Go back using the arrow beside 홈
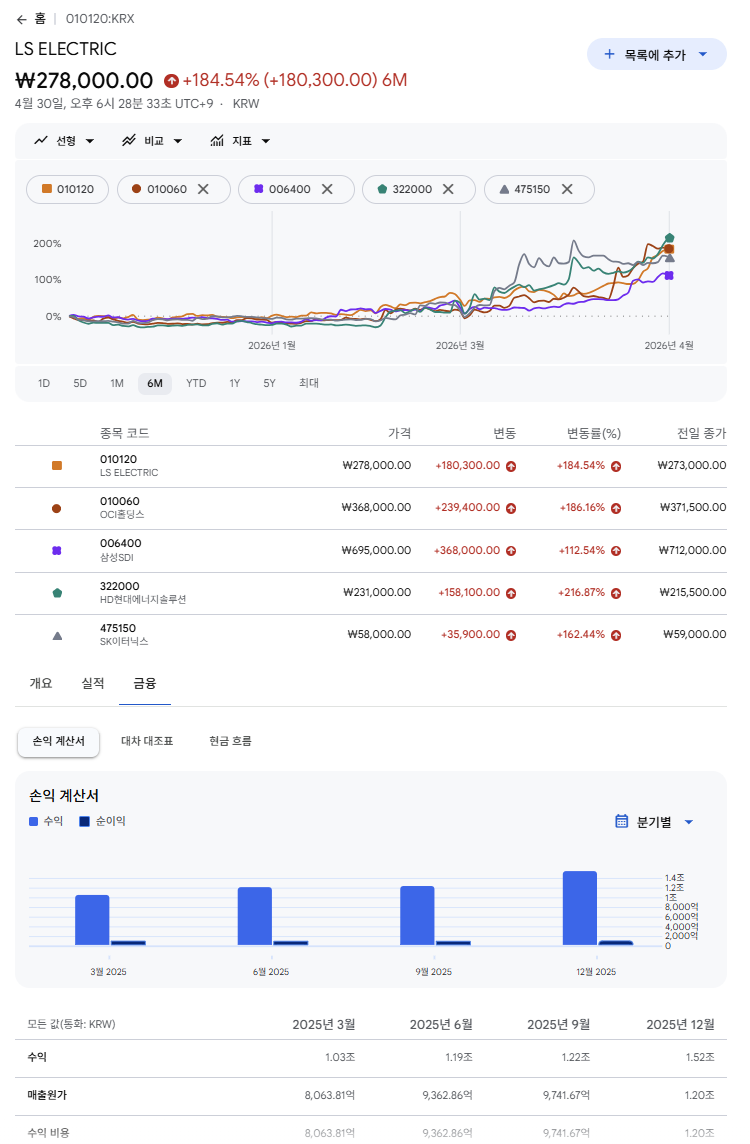 coord(21,19)
